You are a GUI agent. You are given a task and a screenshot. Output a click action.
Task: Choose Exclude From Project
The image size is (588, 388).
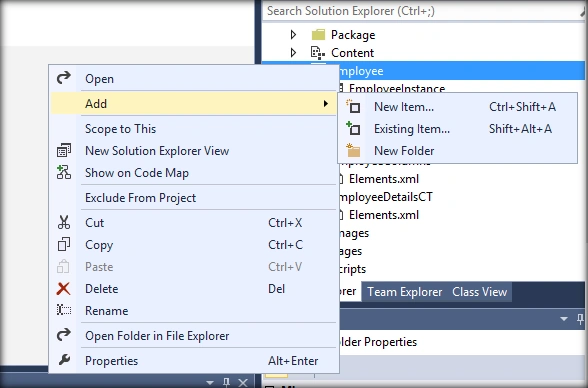[x=194, y=198]
